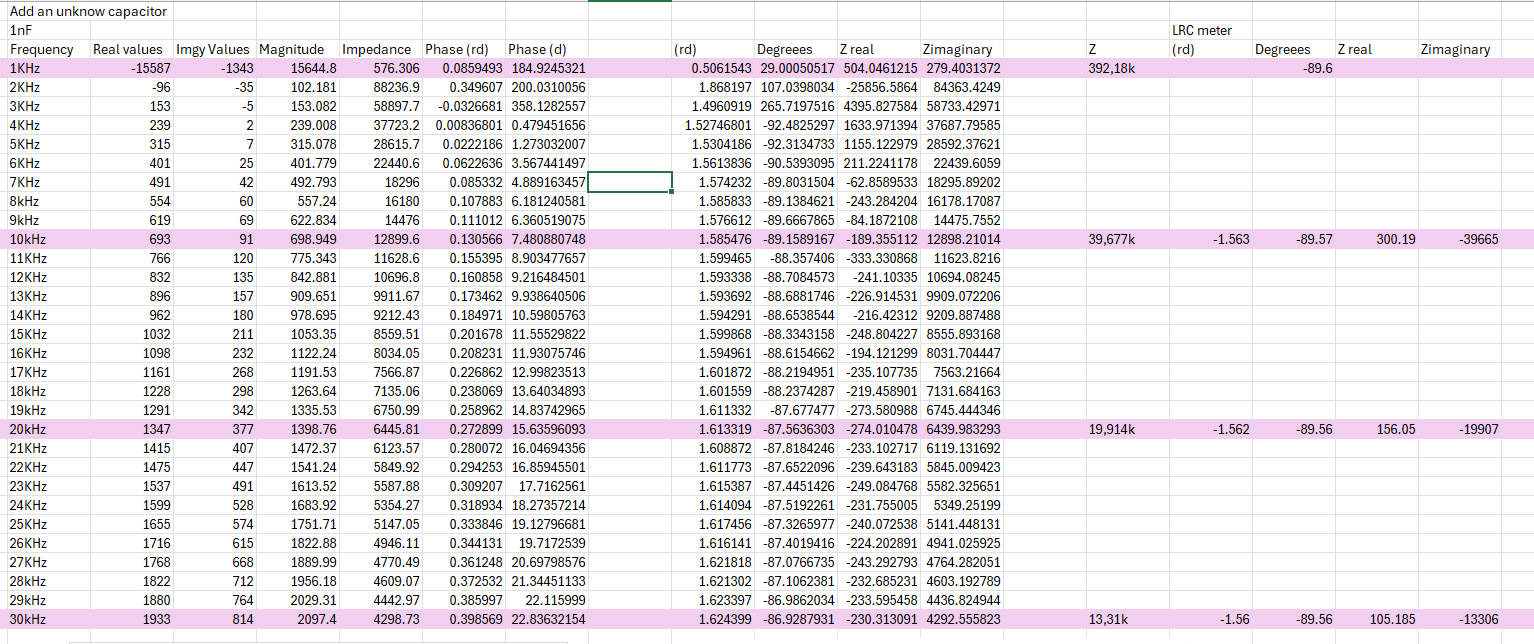Screen dimensions: 1534x644
Task: Click the 'LRC meter' label cell
Action: pyautogui.click(x=1202, y=31)
